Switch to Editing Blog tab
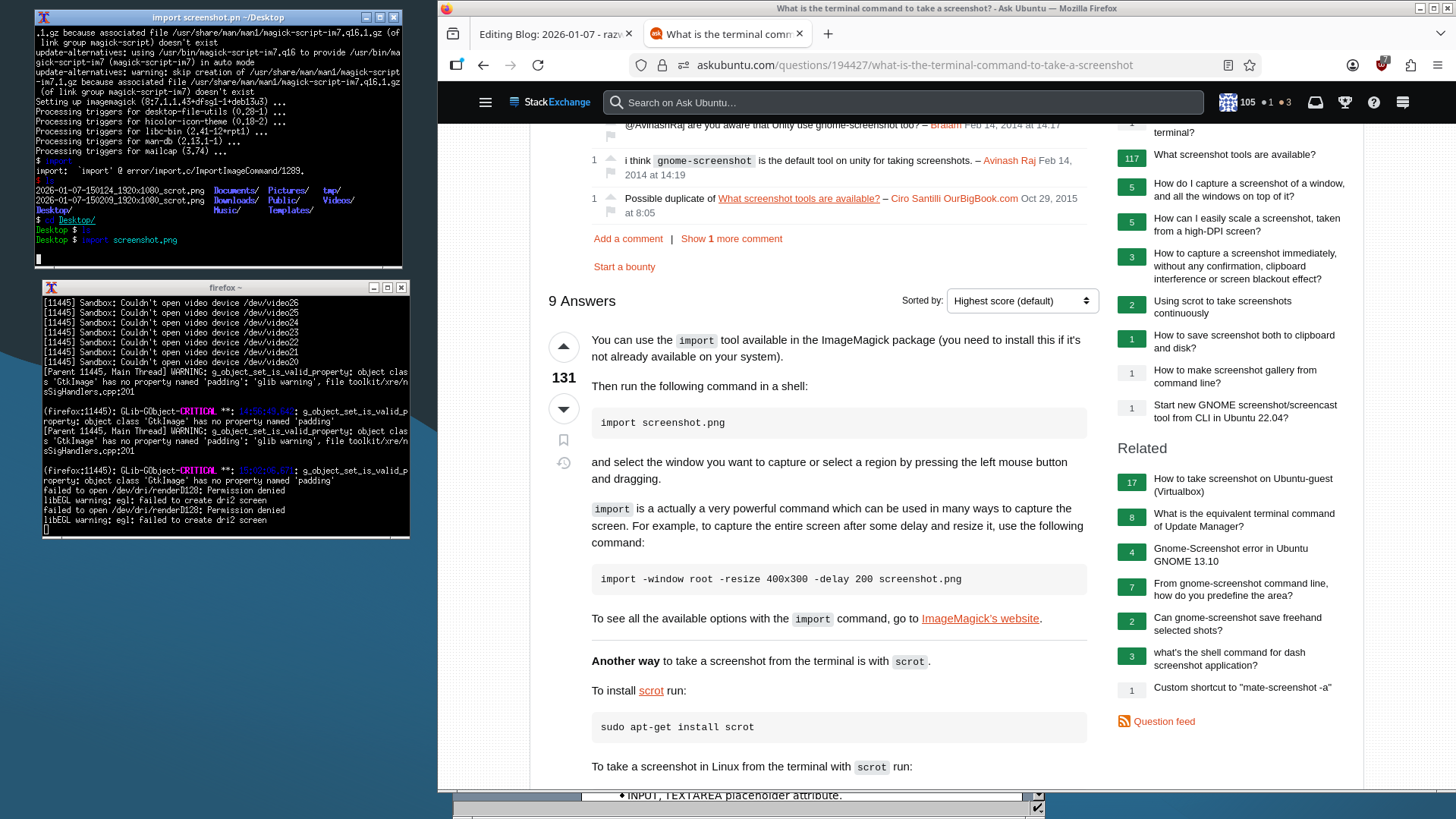 point(550,34)
